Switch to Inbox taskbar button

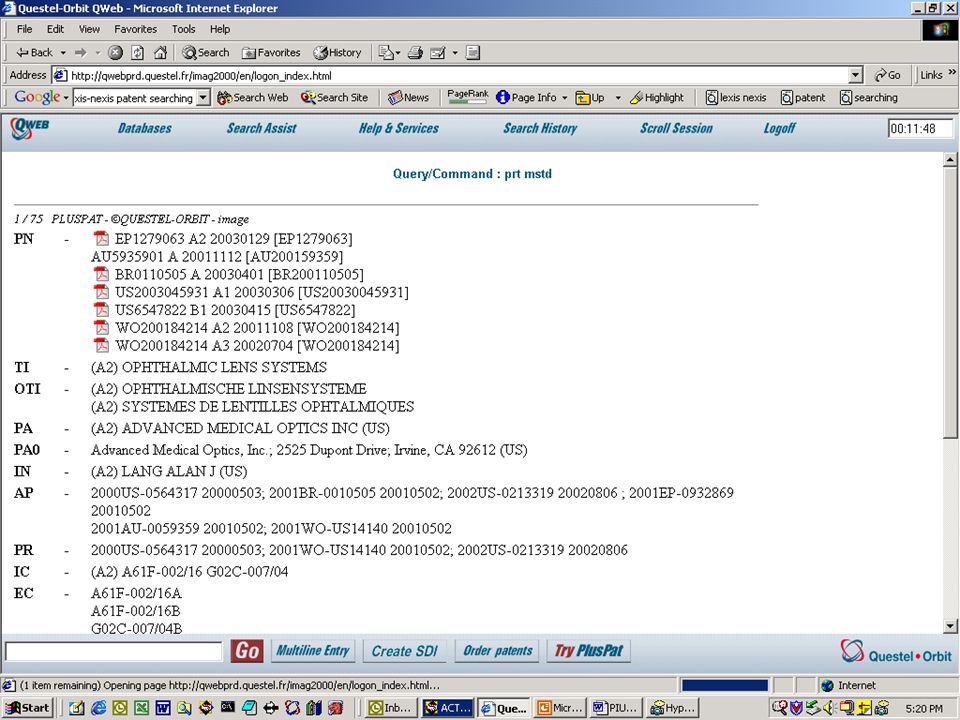pyautogui.click(x=391, y=708)
